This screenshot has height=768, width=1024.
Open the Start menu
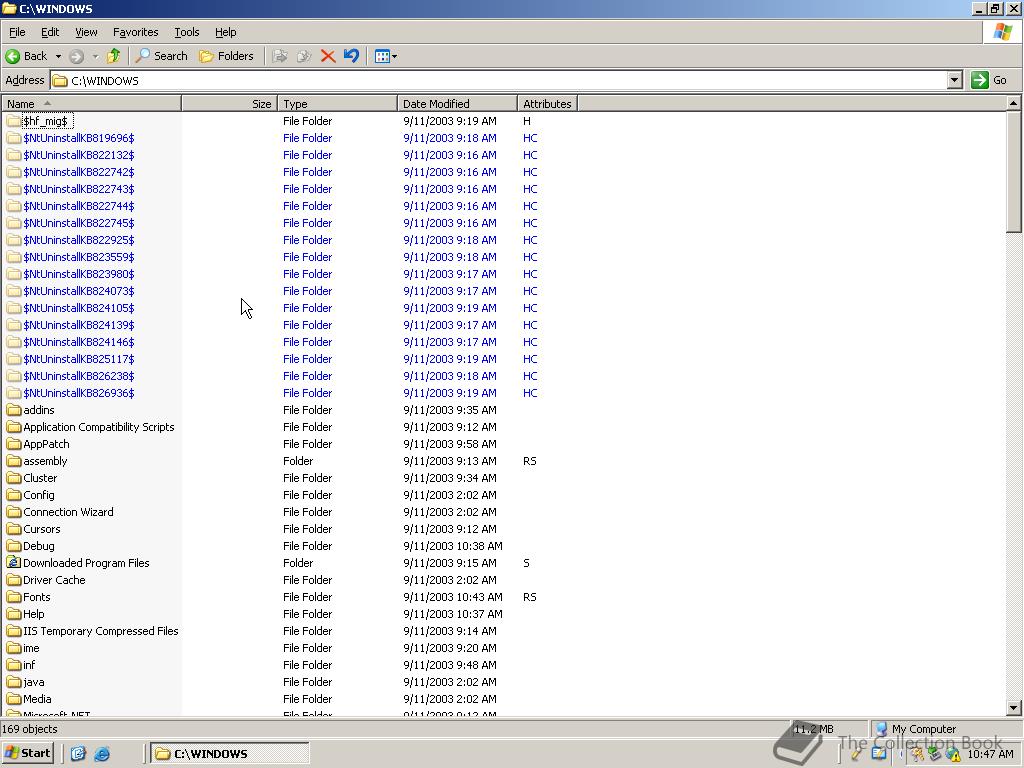27,753
